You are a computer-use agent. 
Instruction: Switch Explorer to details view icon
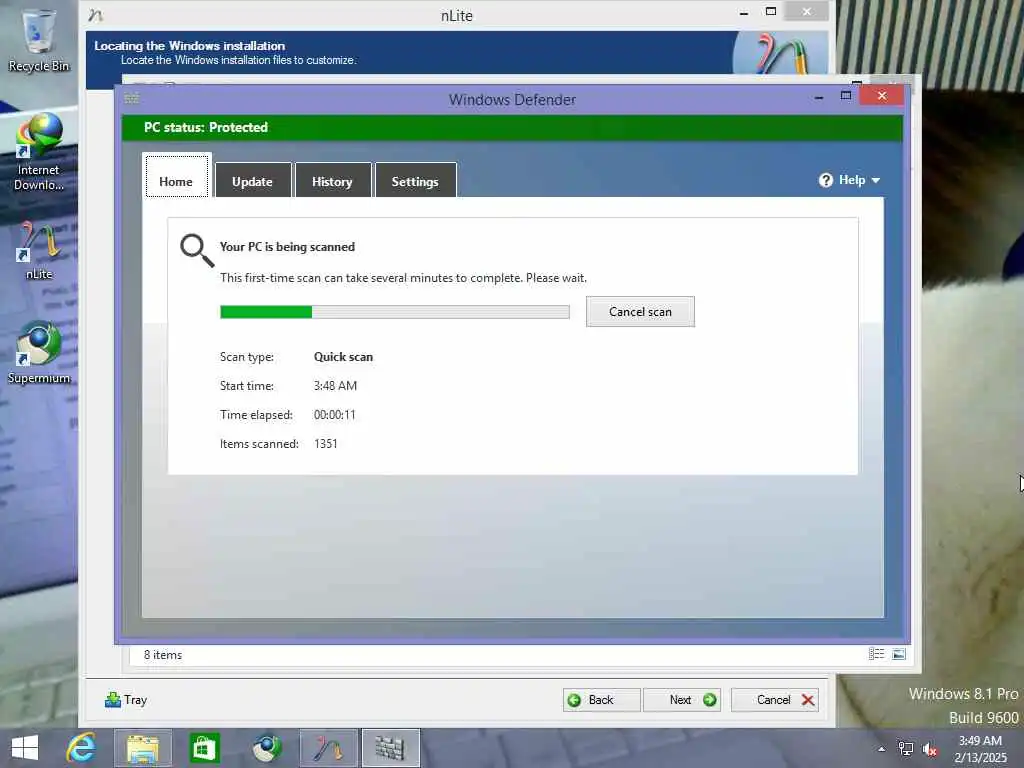[x=876, y=654]
